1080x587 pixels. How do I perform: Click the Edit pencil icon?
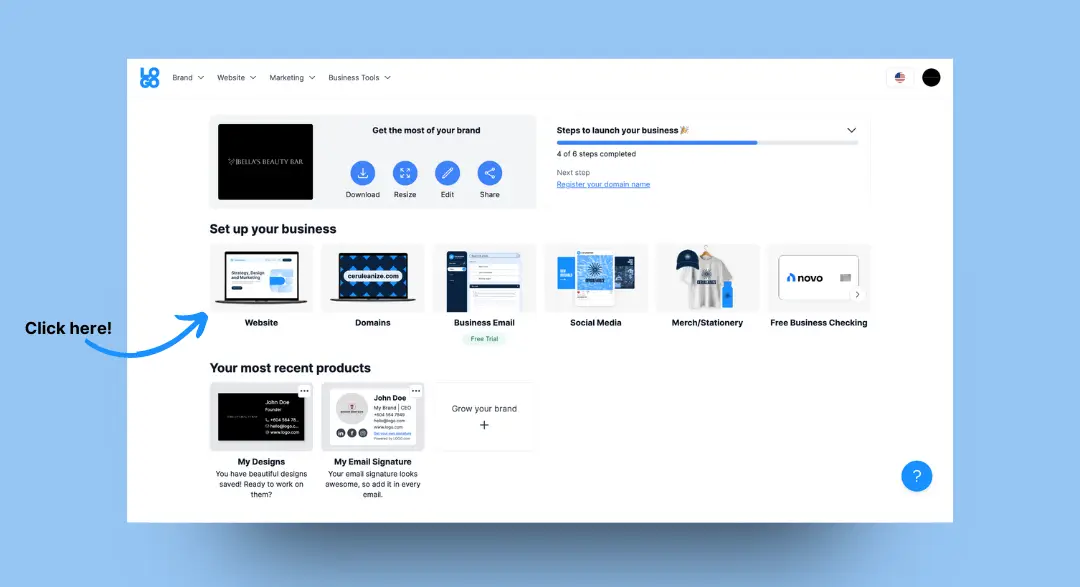coord(447,171)
